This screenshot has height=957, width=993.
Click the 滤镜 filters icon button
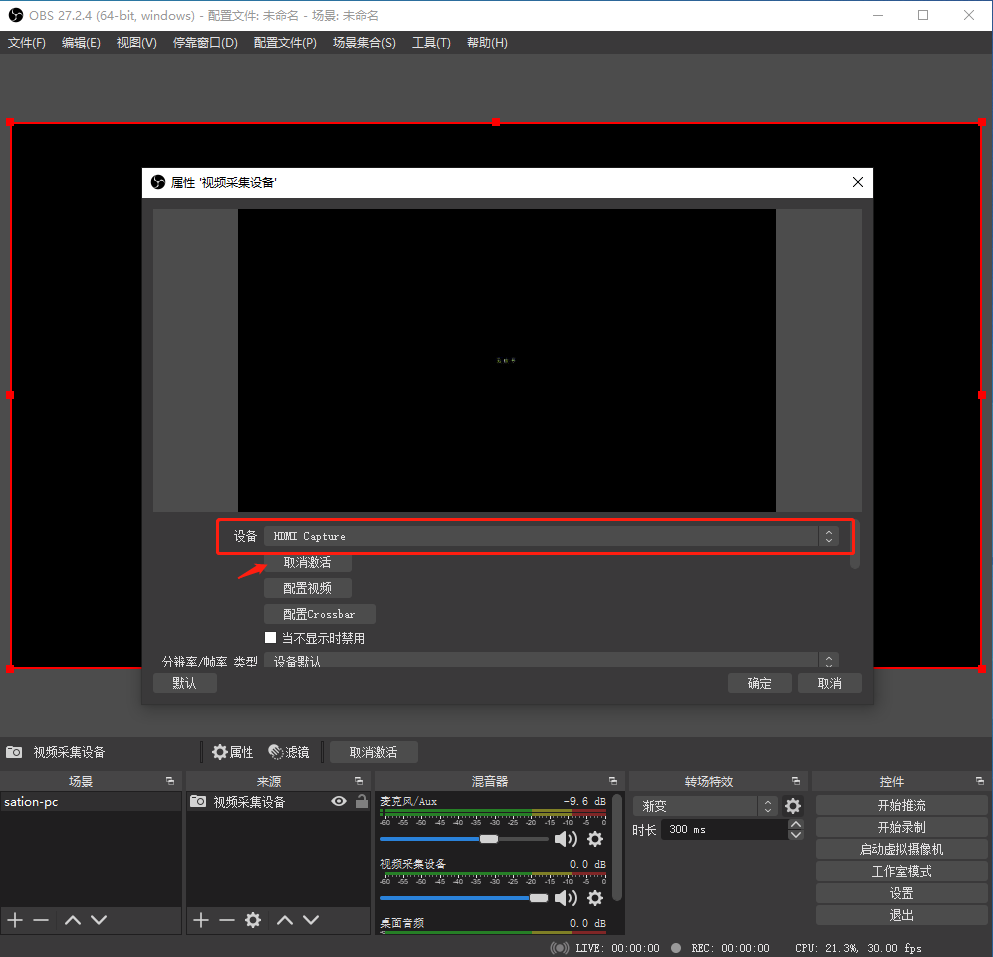[289, 752]
